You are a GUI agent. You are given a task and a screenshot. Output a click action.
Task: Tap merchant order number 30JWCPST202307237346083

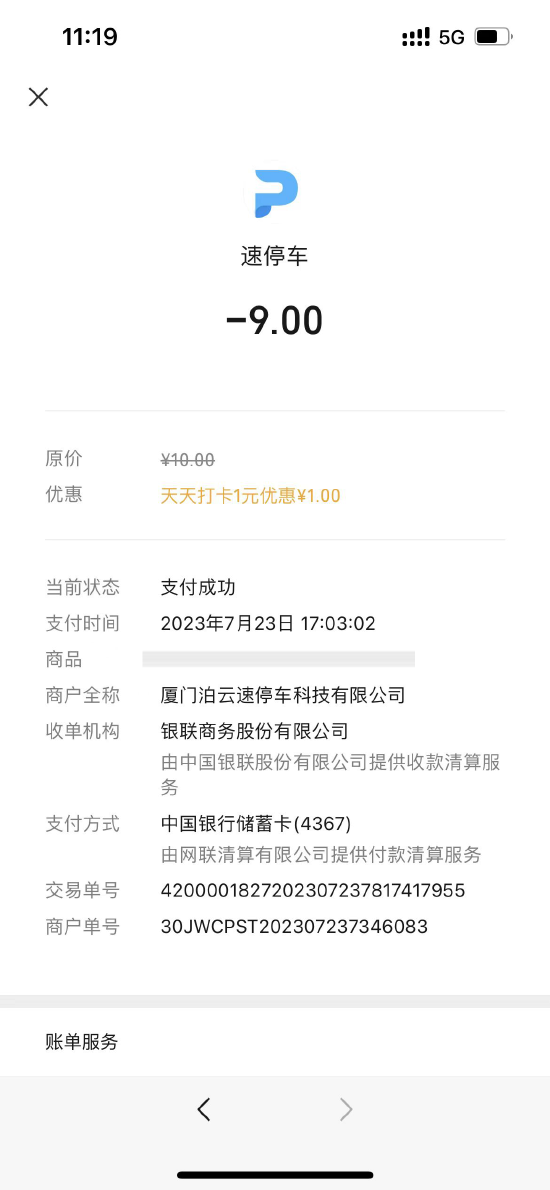pyautogui.click(x=294, y=927)
